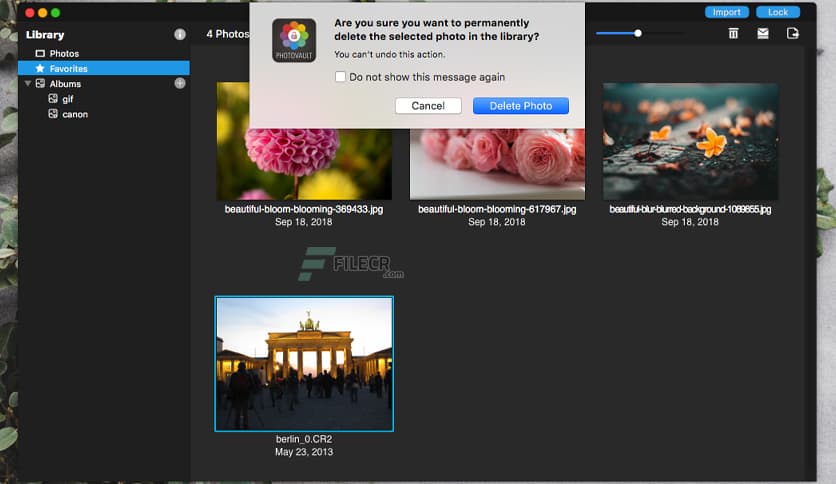The height and width of the screenshot is (484, 836).
Task: Select the pink dahlia 369433 thumbnail
Action: [304, 164]
